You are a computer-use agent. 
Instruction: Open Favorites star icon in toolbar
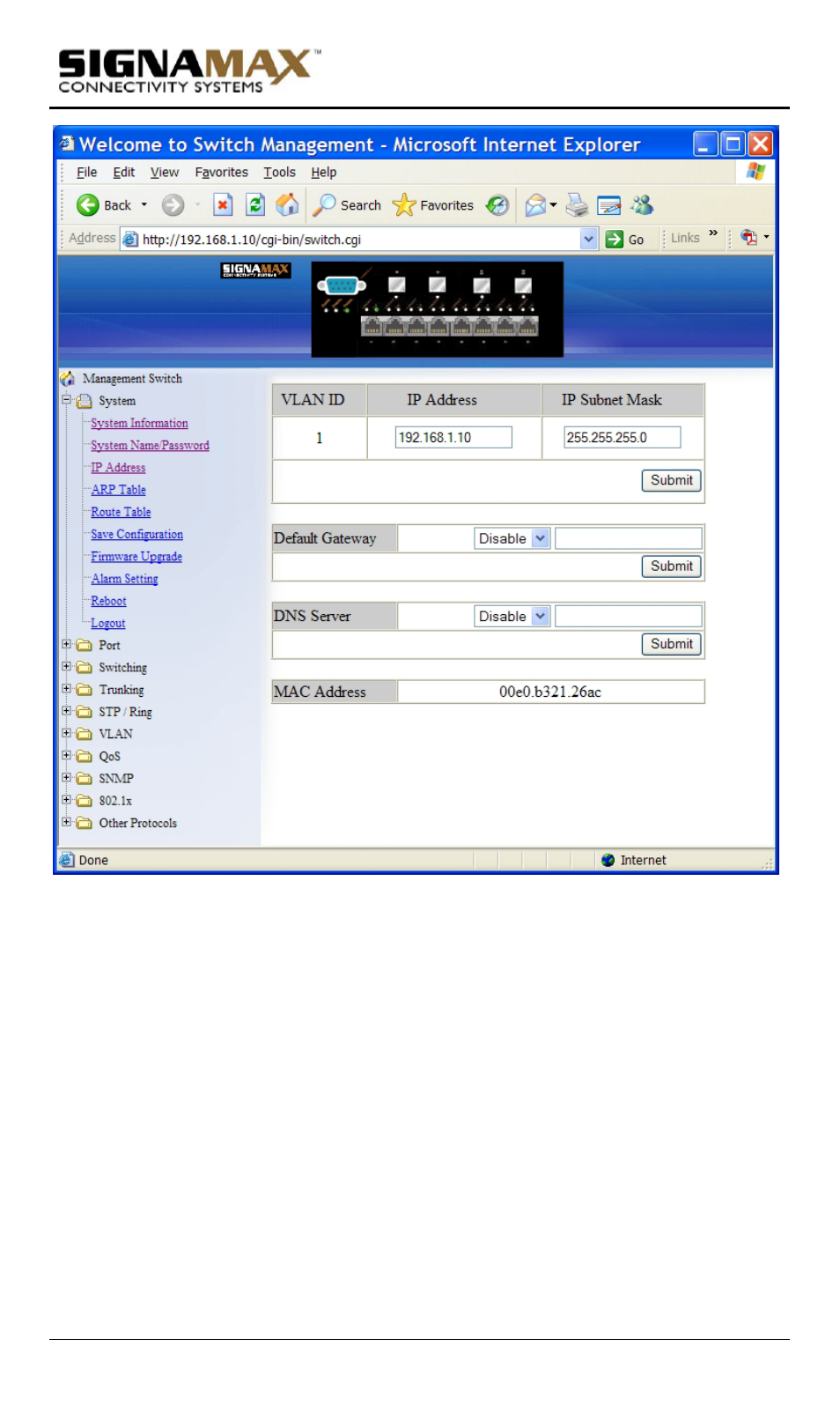click(404, 205)
